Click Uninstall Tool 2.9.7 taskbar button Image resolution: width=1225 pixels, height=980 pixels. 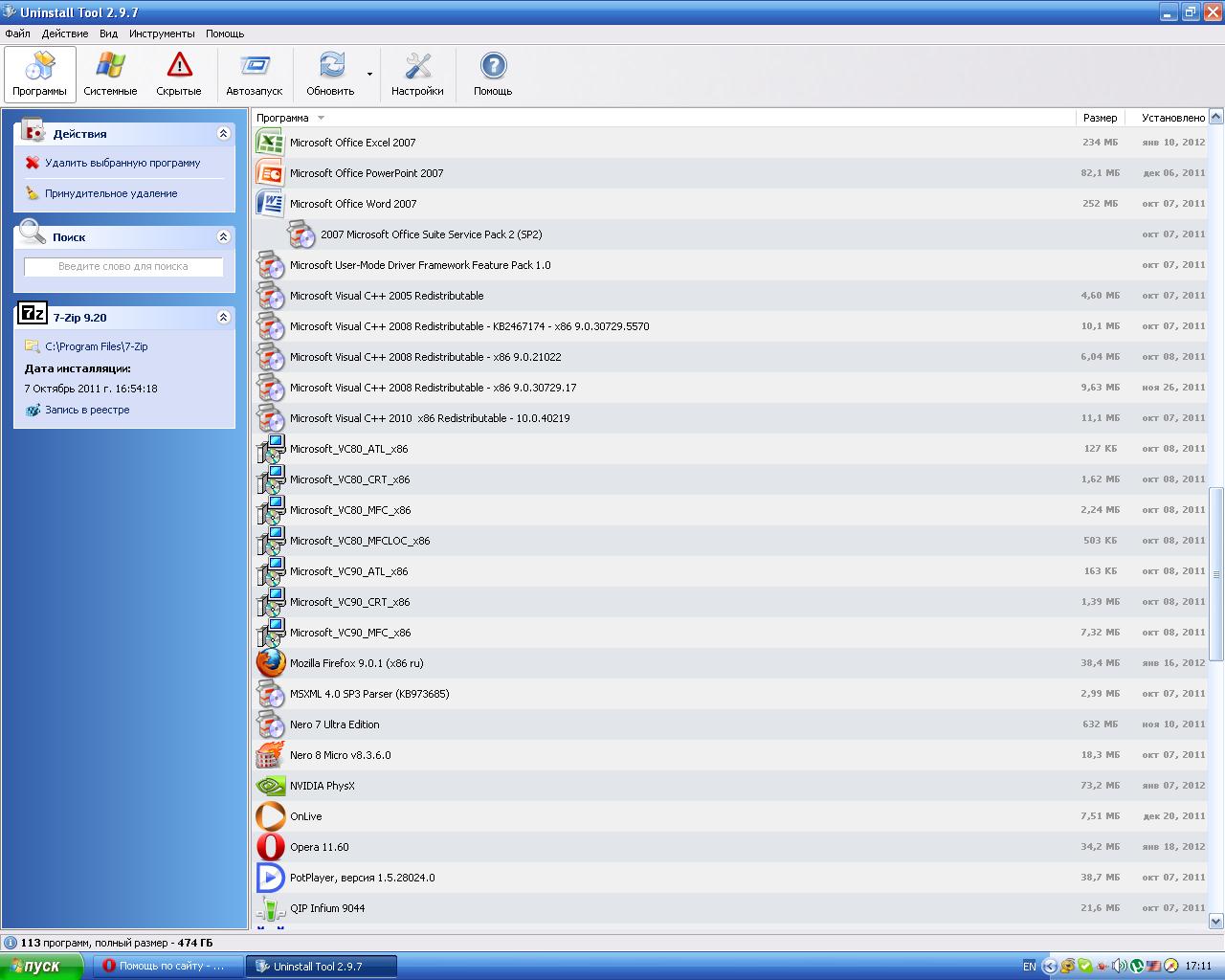point(321,967)
